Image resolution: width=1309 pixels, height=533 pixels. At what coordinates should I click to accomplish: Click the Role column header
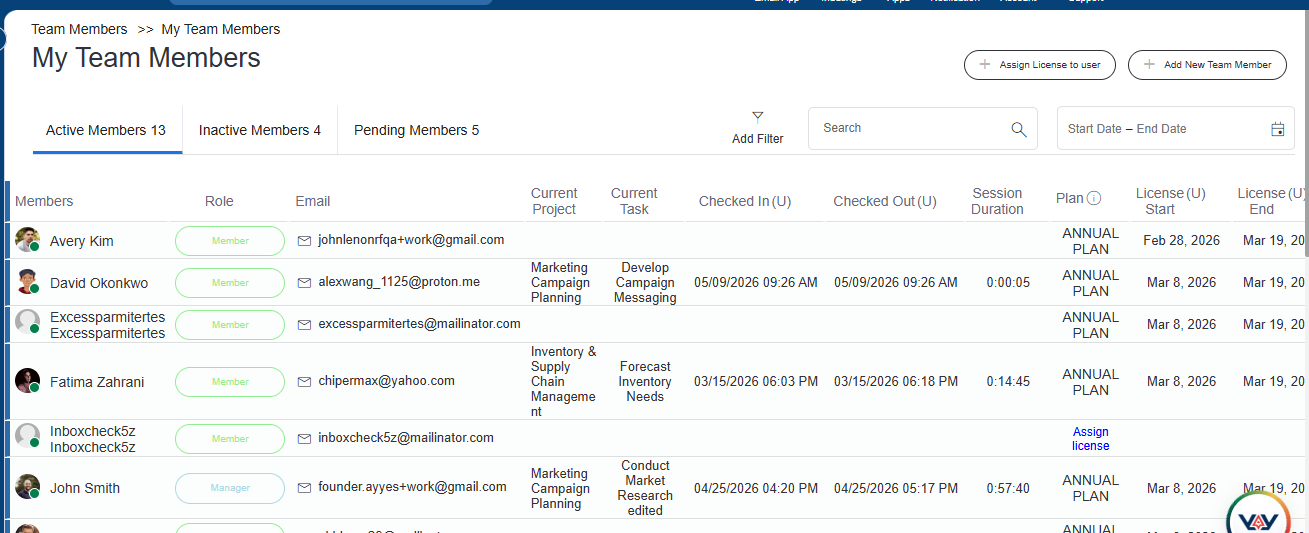219,201
